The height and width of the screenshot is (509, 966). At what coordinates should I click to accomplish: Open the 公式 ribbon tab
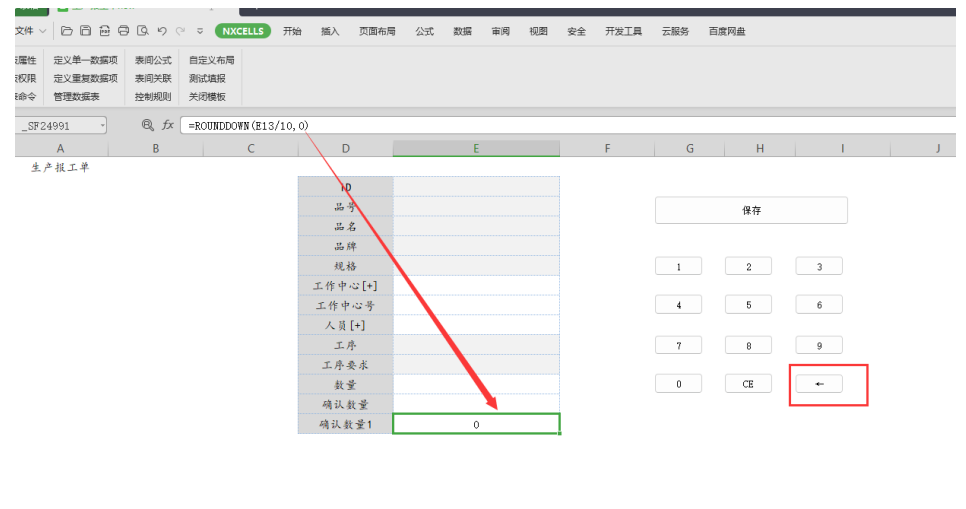coord(424,31)
